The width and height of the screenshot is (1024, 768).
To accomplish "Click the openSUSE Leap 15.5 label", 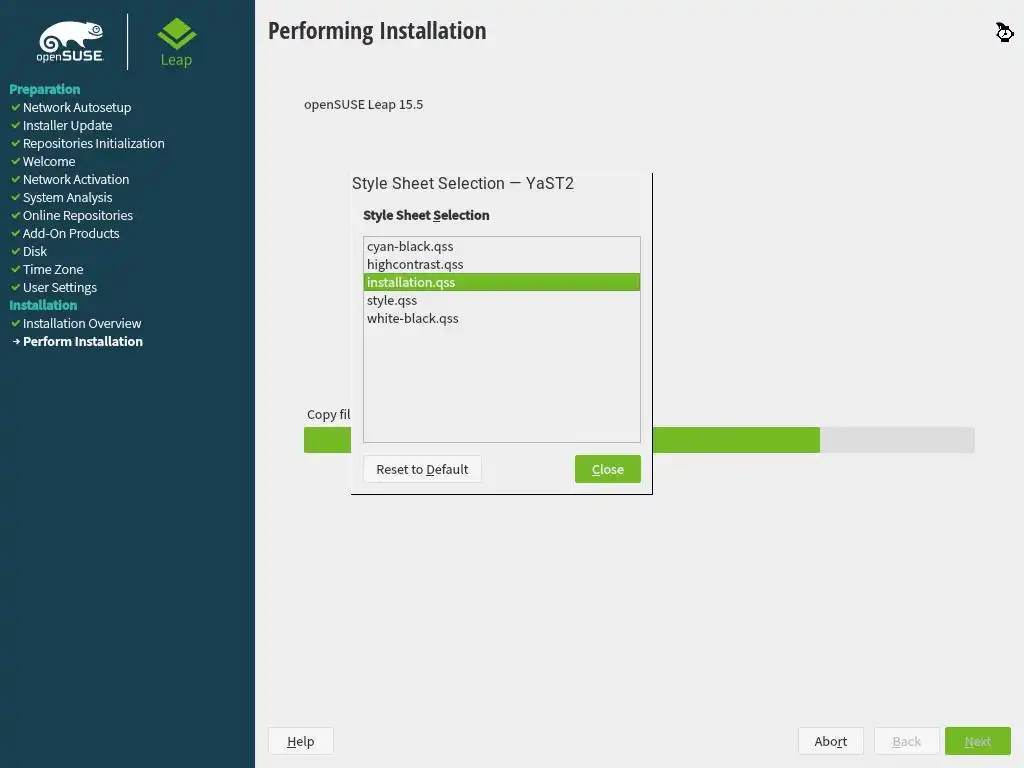I will pos(363,104).
